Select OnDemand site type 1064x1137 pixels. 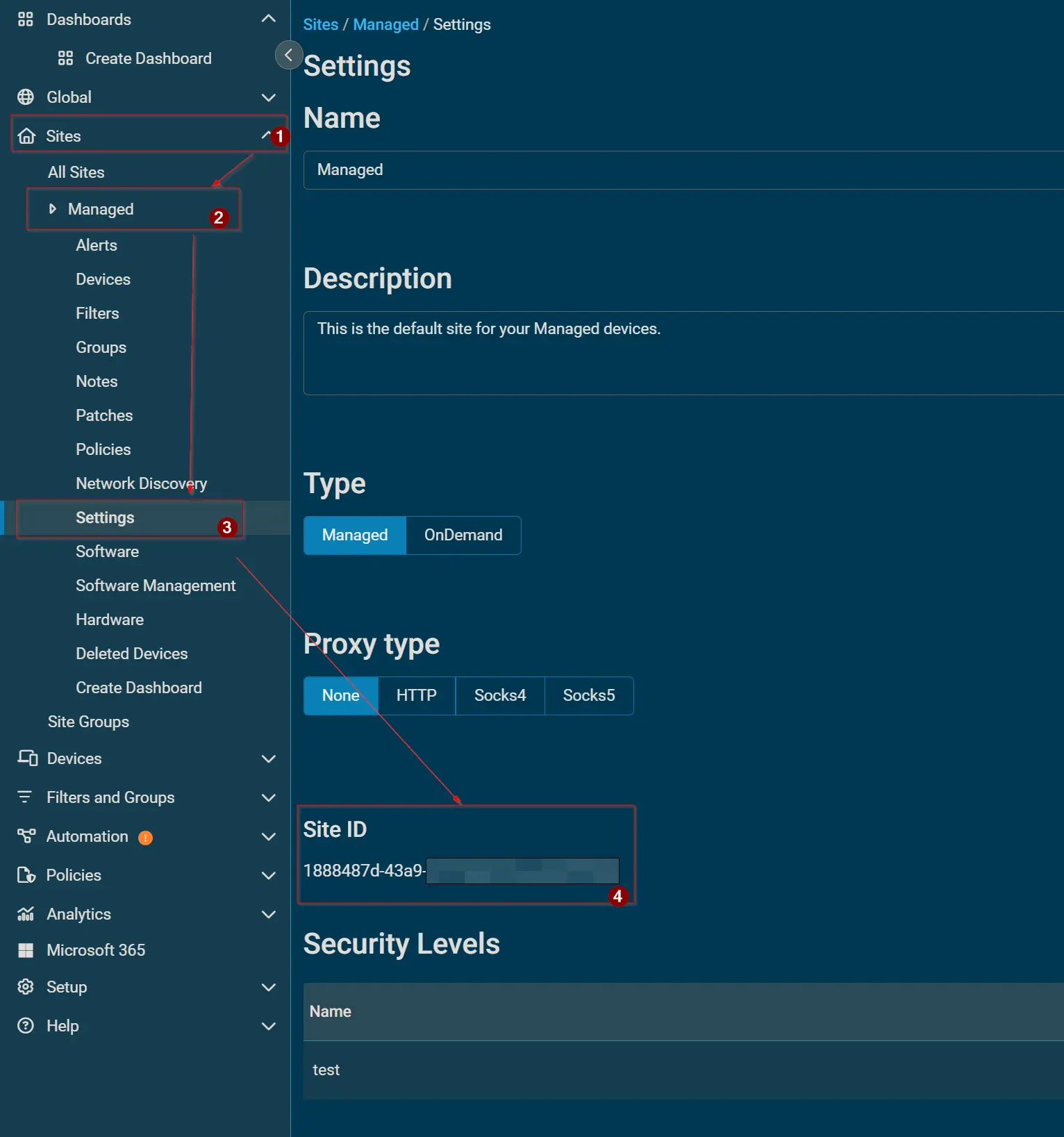pyautogui.click(x=463, y=535)
